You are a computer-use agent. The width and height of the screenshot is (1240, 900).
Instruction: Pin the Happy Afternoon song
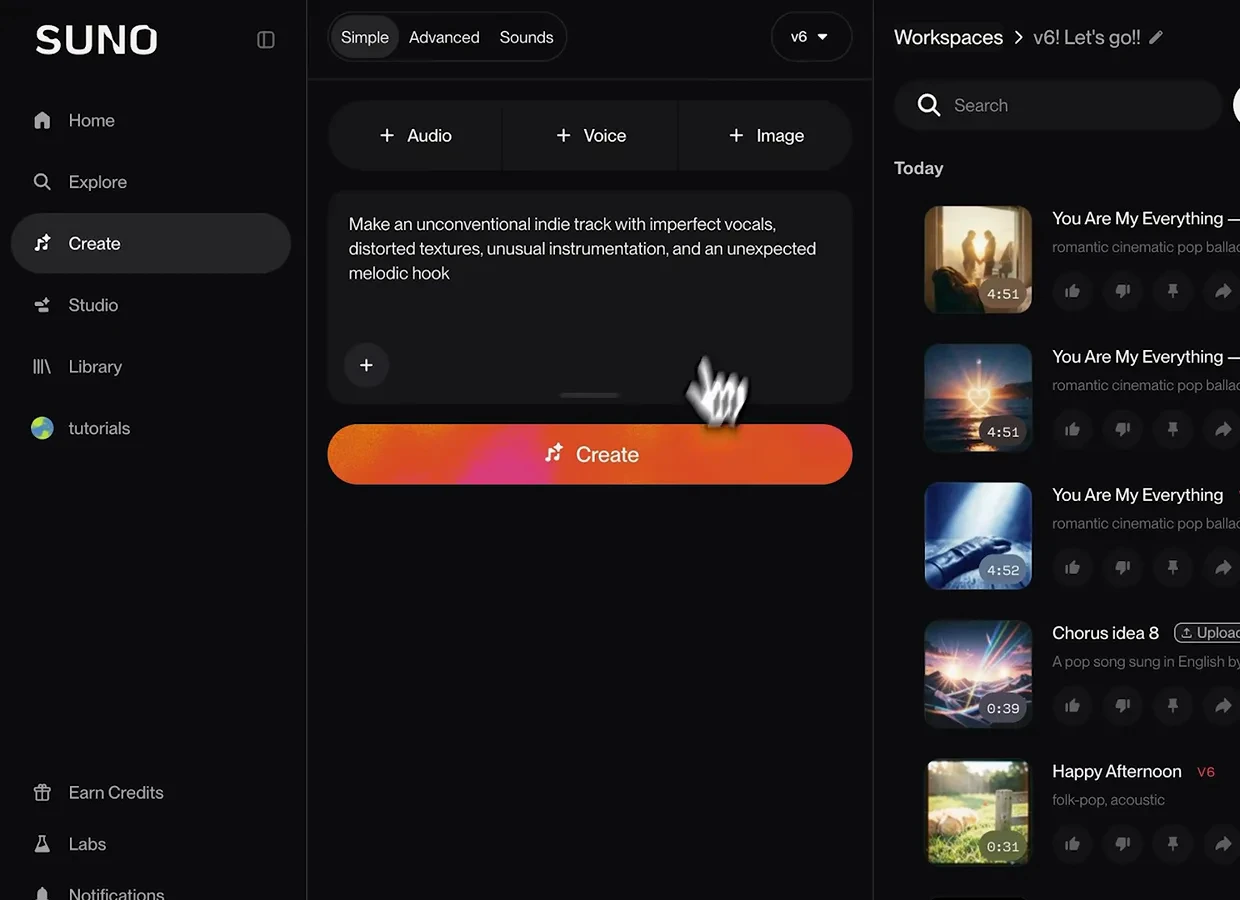(1172, 844)
